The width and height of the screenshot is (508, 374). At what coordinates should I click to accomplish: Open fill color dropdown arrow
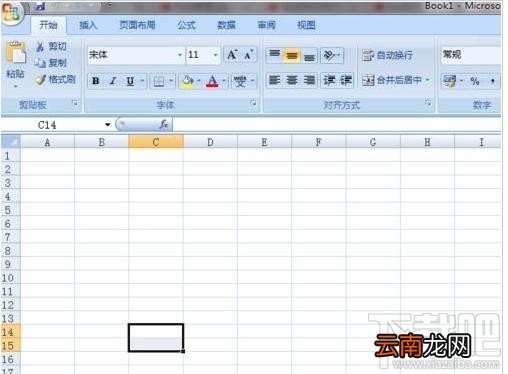(x=199, y=81)
